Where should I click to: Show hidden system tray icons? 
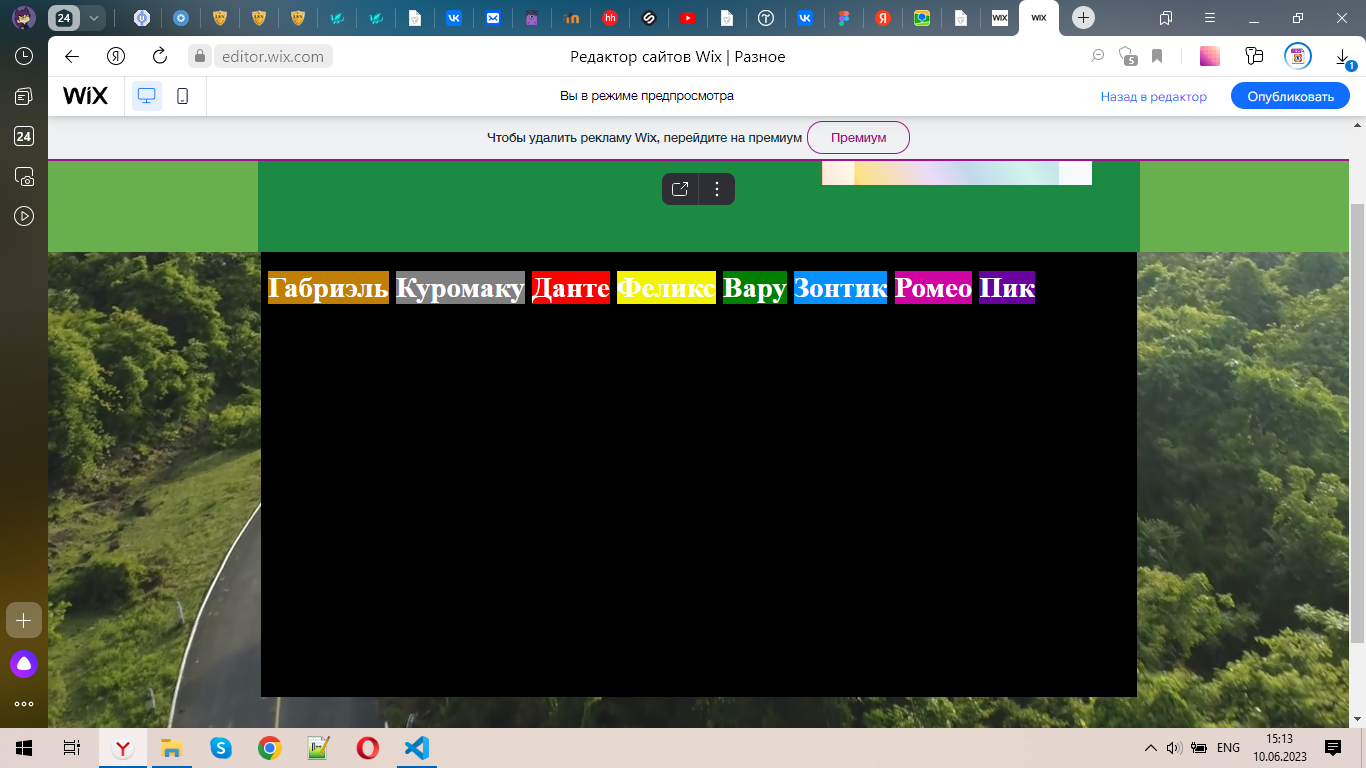coord(1149,748)
